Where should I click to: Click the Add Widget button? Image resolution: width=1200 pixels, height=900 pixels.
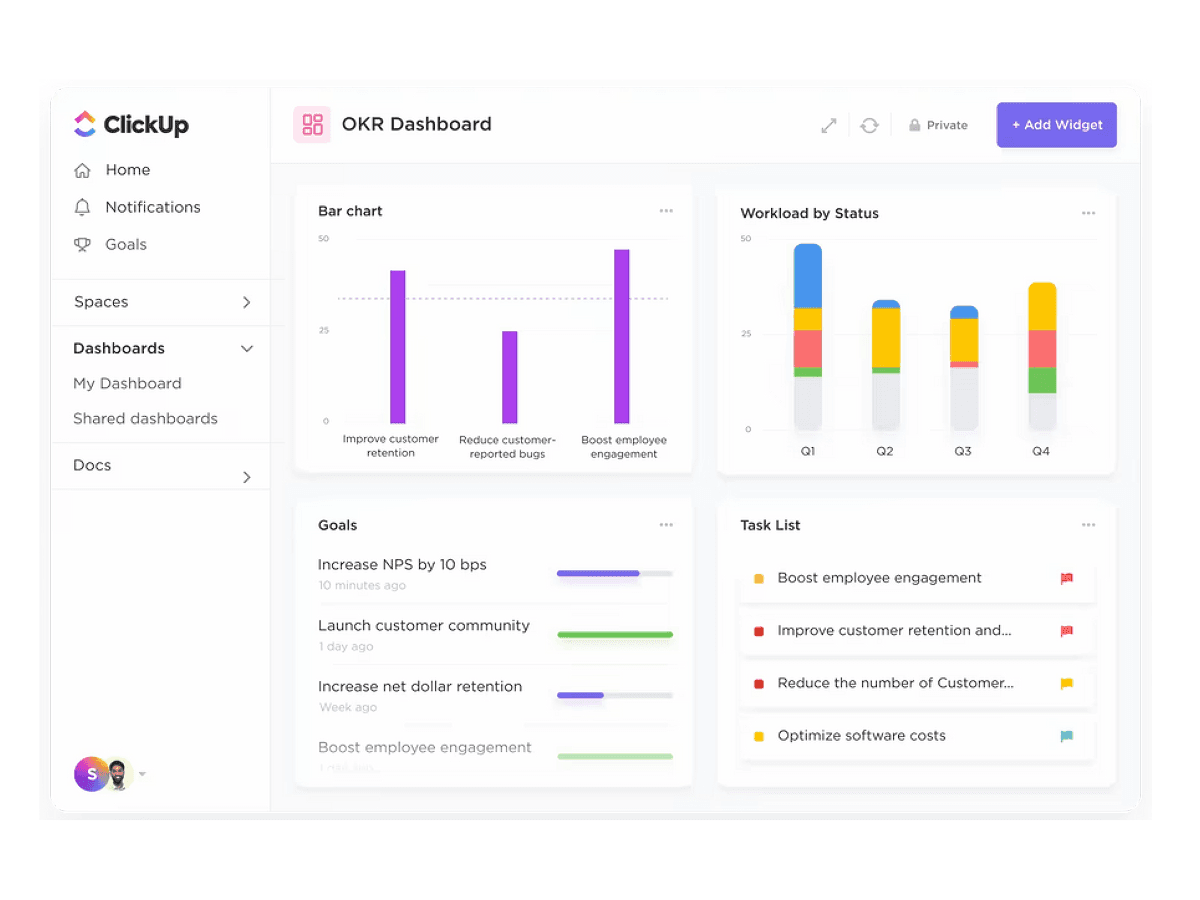(1056, 124)
